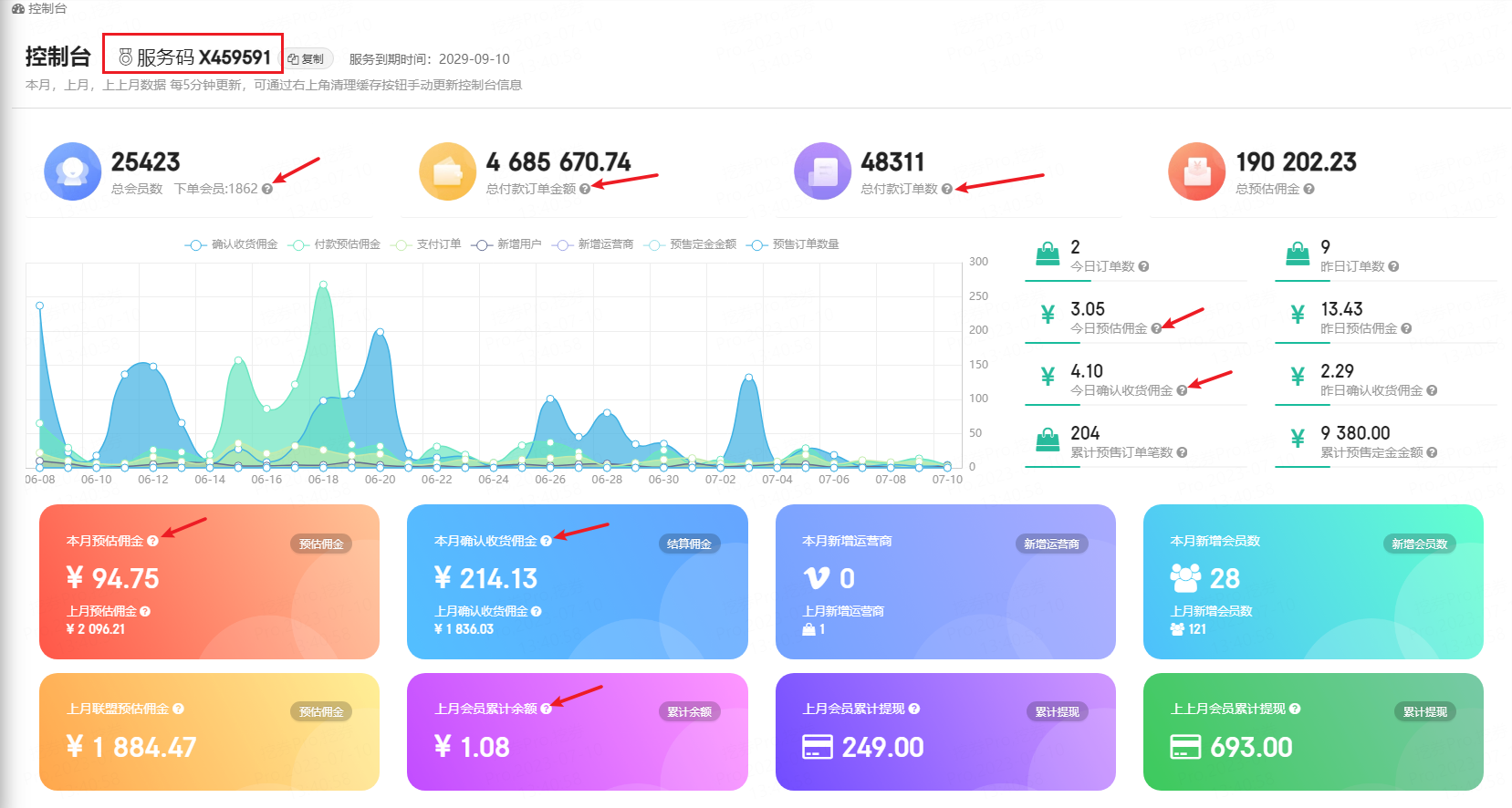1512x808 pixels.
Task: Open help icon beside 上上月会员累计提现
Action: point(1295,709)
